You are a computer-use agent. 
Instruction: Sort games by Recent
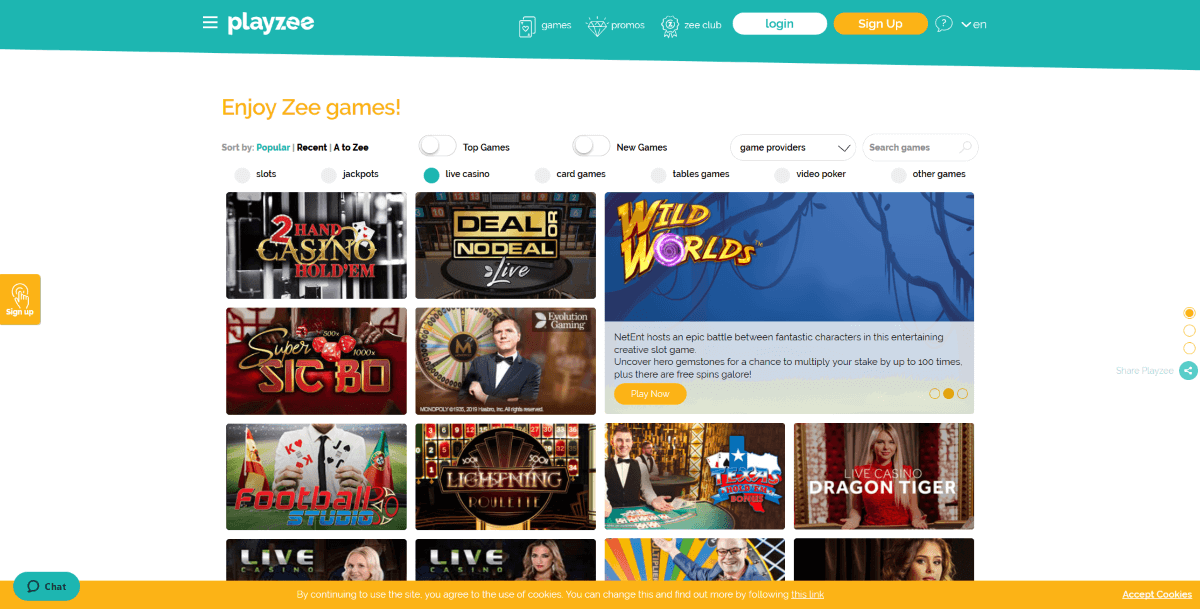click(312, 147)
